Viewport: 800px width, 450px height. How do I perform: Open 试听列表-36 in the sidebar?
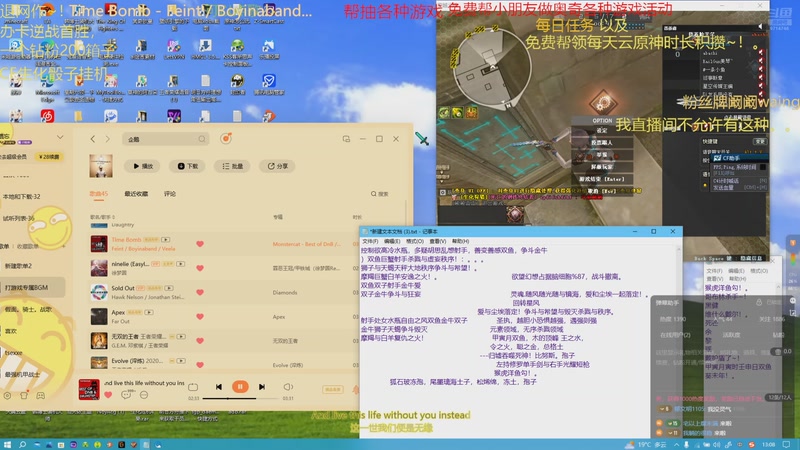click(x=19, y=218)
